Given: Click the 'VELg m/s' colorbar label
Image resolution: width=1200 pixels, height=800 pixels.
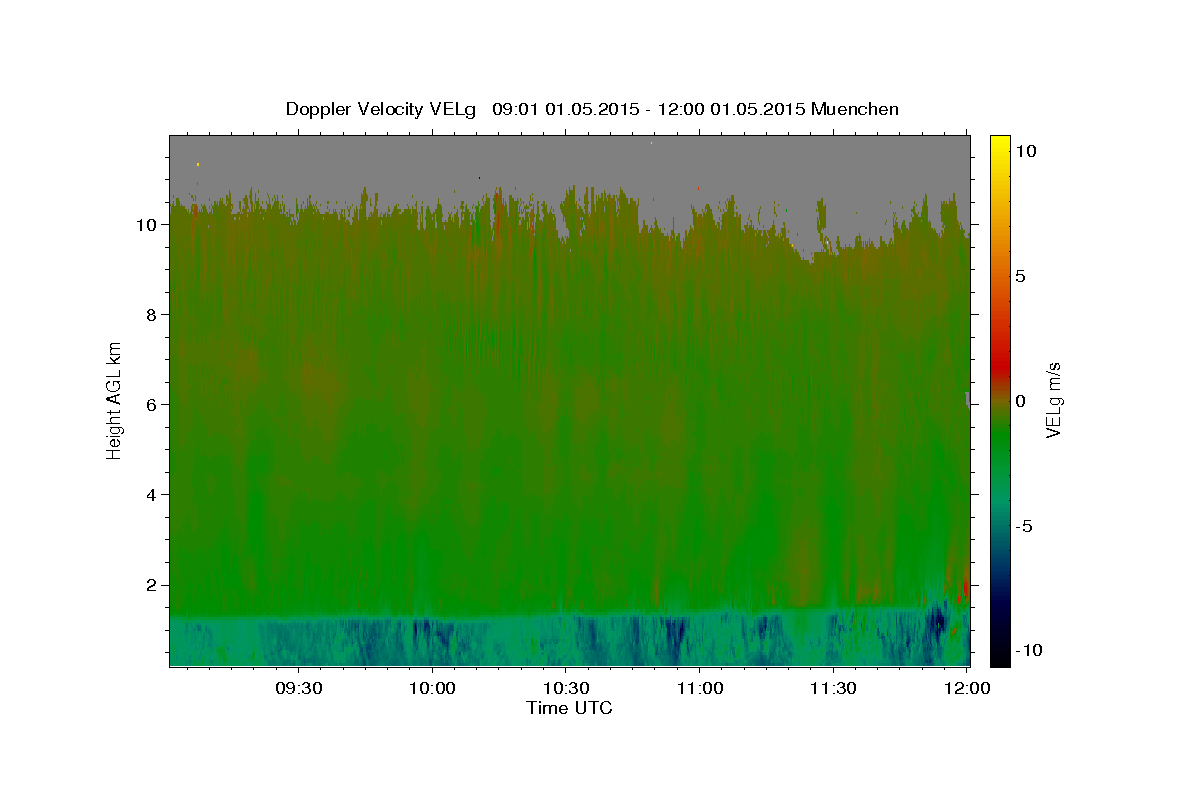Looking at the screenshot, I should [1054, 399].
